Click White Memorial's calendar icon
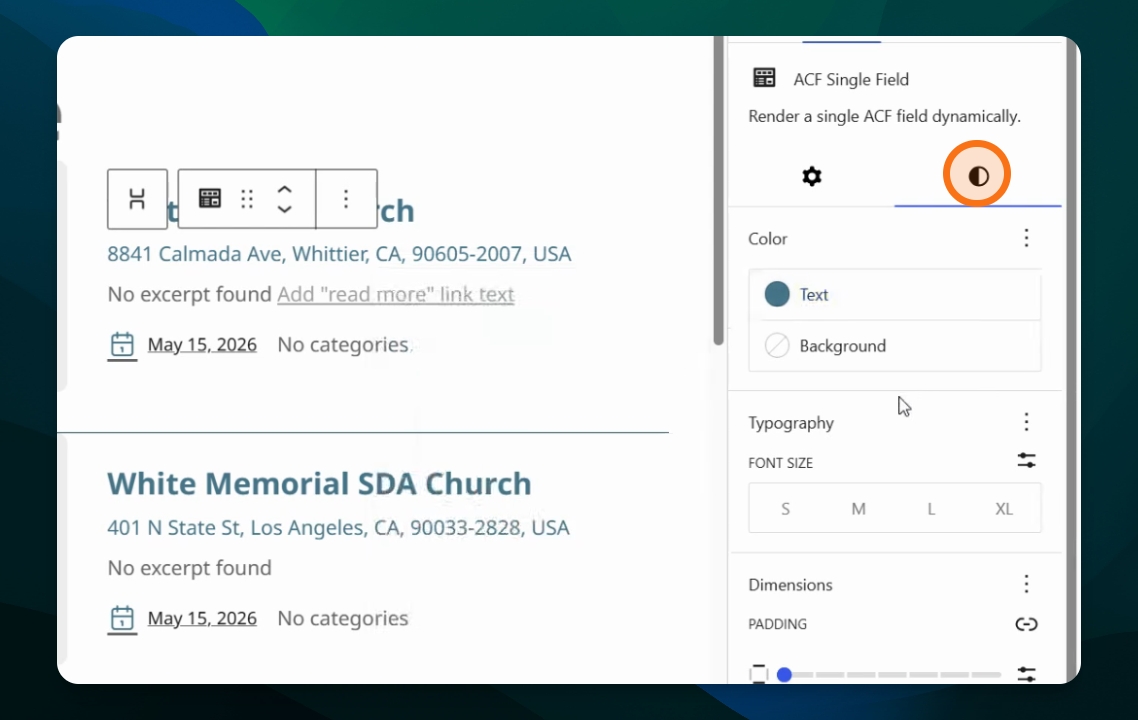 click(x=122, y=618)
